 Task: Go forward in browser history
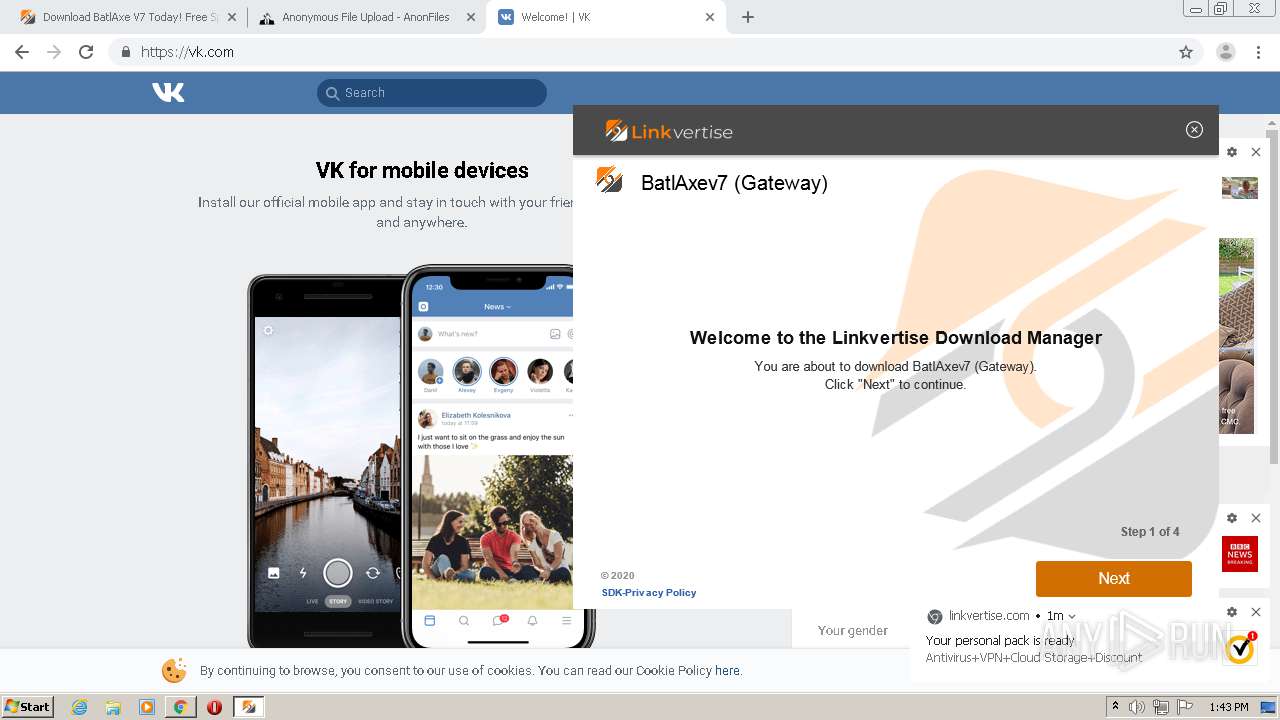54,52
